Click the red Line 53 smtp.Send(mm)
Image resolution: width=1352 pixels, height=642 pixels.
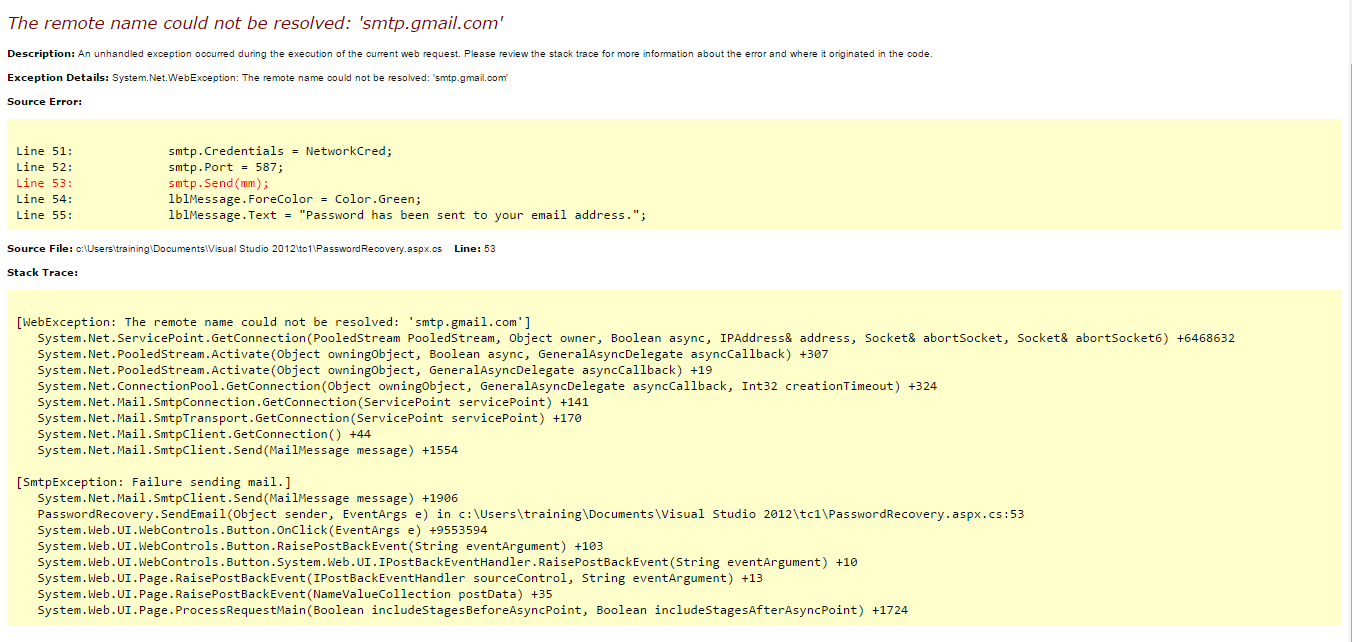point(143,183)
